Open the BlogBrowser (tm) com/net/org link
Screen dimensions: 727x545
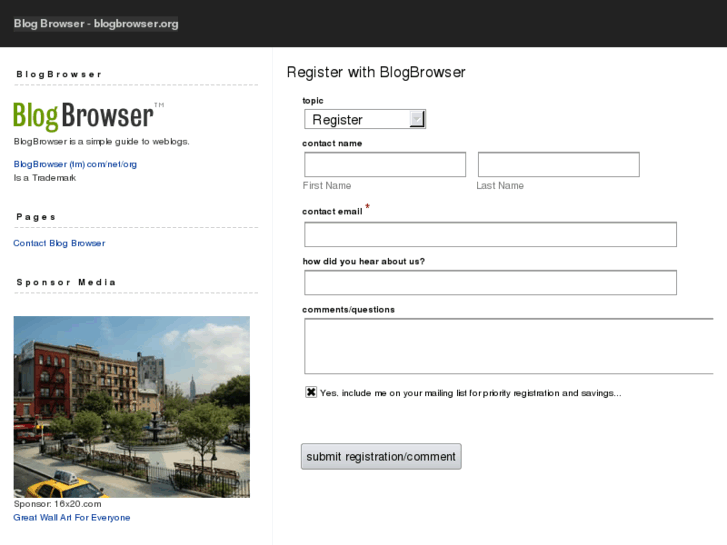click(x=75, y=164)
